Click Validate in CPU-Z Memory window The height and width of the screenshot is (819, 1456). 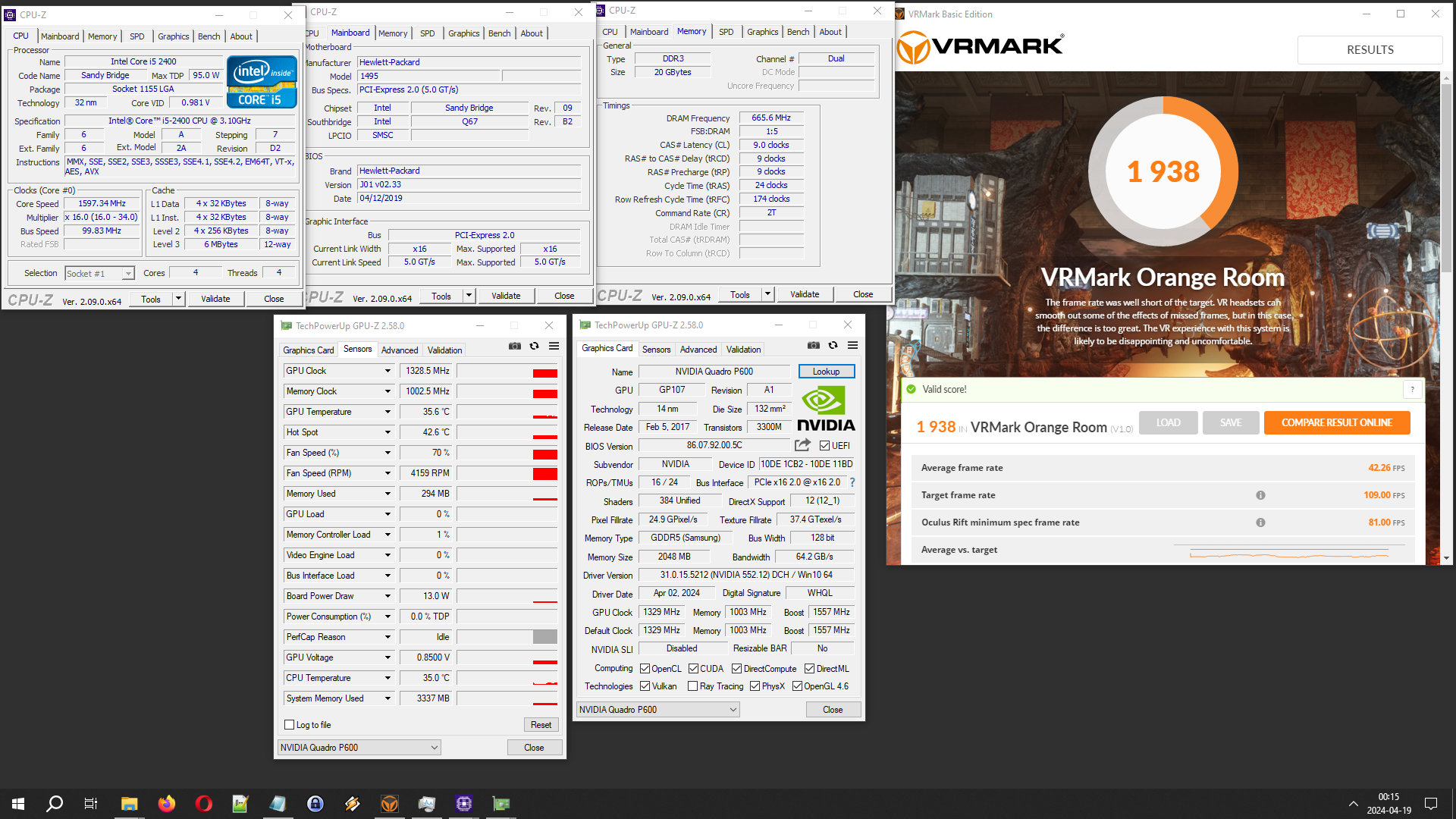[805, 294]
